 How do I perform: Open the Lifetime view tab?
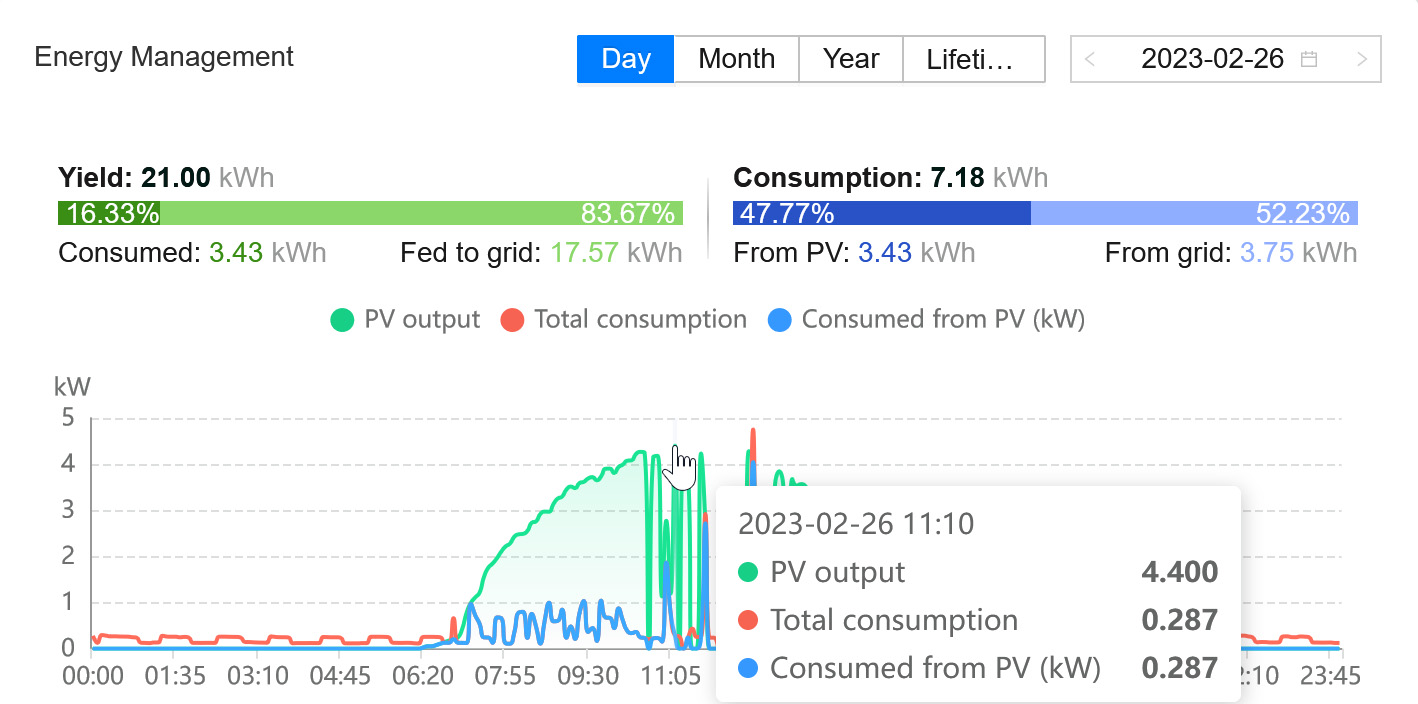(972, 59)
